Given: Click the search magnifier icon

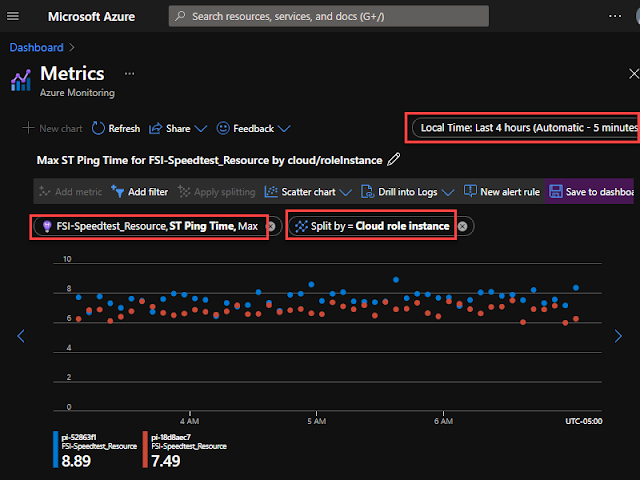Looking at the screenshot, I should click(180, 16).
